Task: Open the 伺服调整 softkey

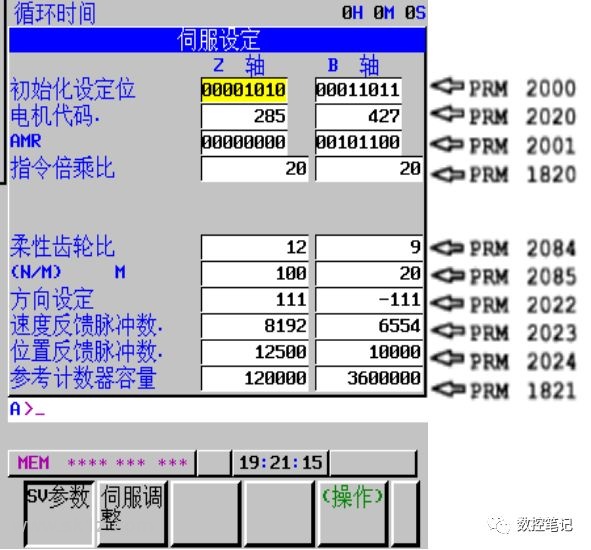Action: click(132, 513)
